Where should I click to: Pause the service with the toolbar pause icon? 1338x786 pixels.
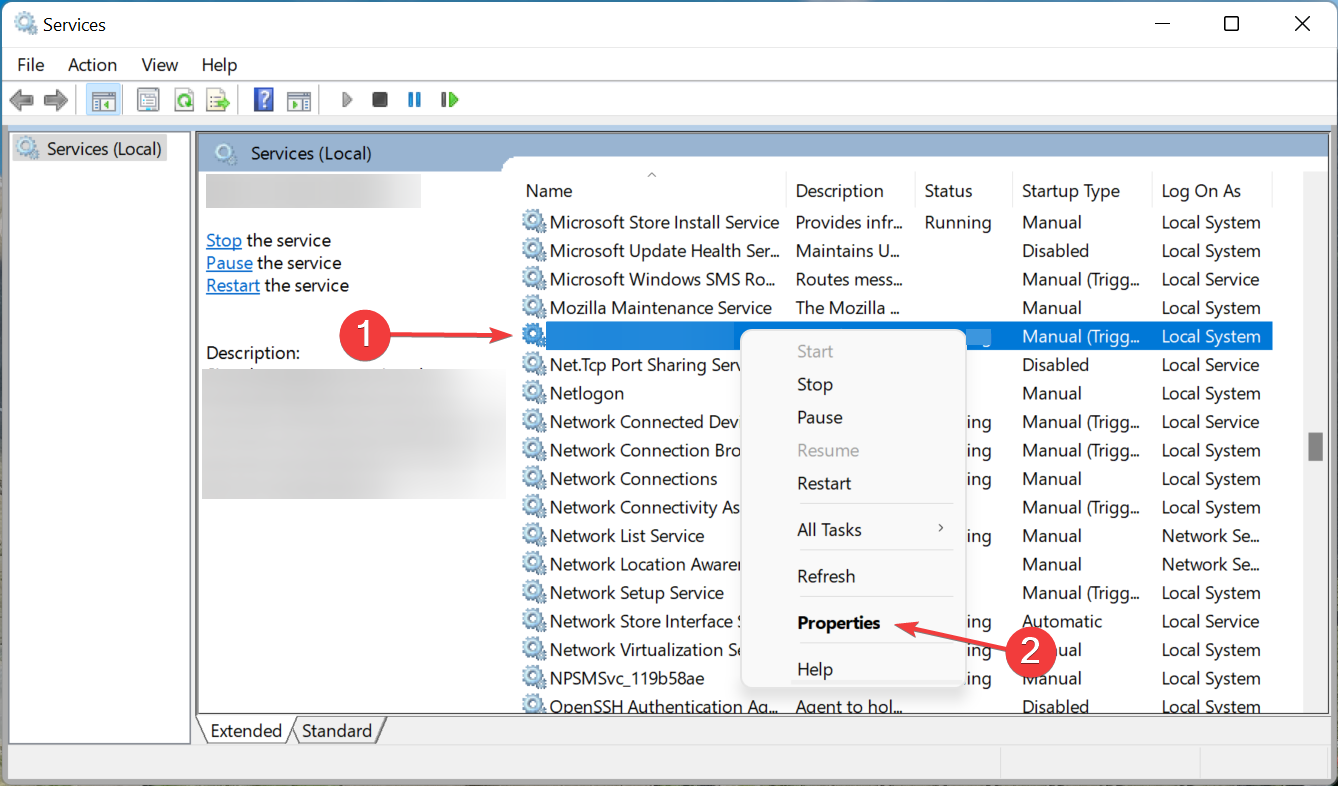click(414, 100)
